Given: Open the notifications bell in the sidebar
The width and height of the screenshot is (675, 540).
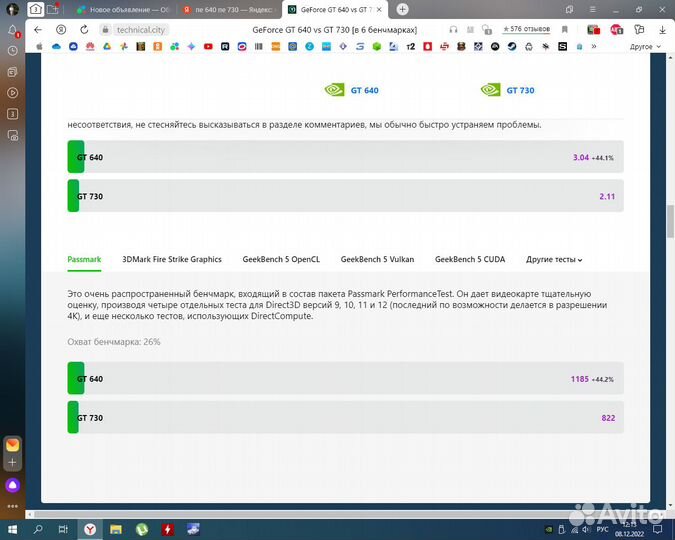Looking at the screenshot, I should click(12, 31).
